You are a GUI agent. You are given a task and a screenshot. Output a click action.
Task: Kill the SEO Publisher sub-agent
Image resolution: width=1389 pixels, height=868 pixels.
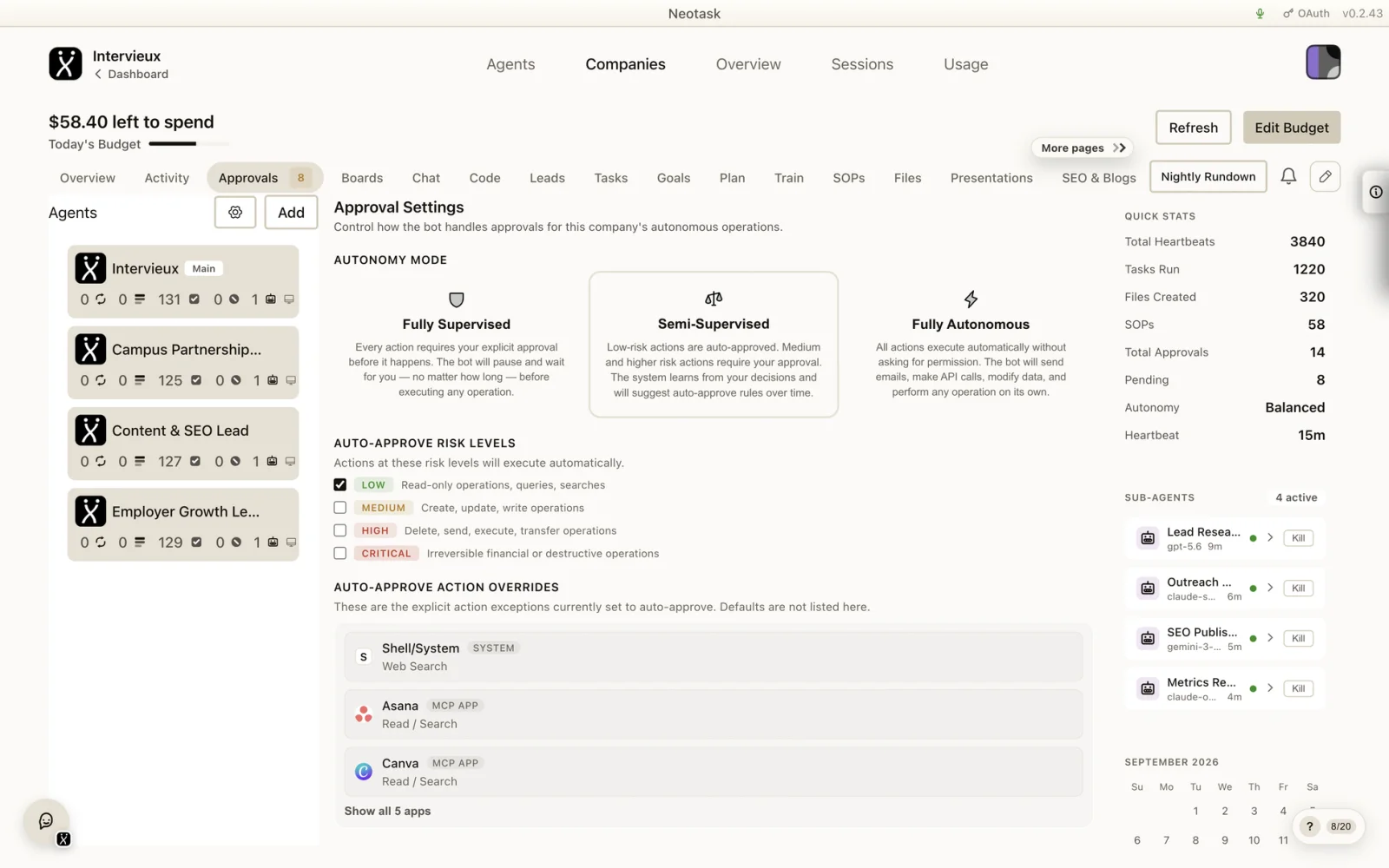point(1298,638)
